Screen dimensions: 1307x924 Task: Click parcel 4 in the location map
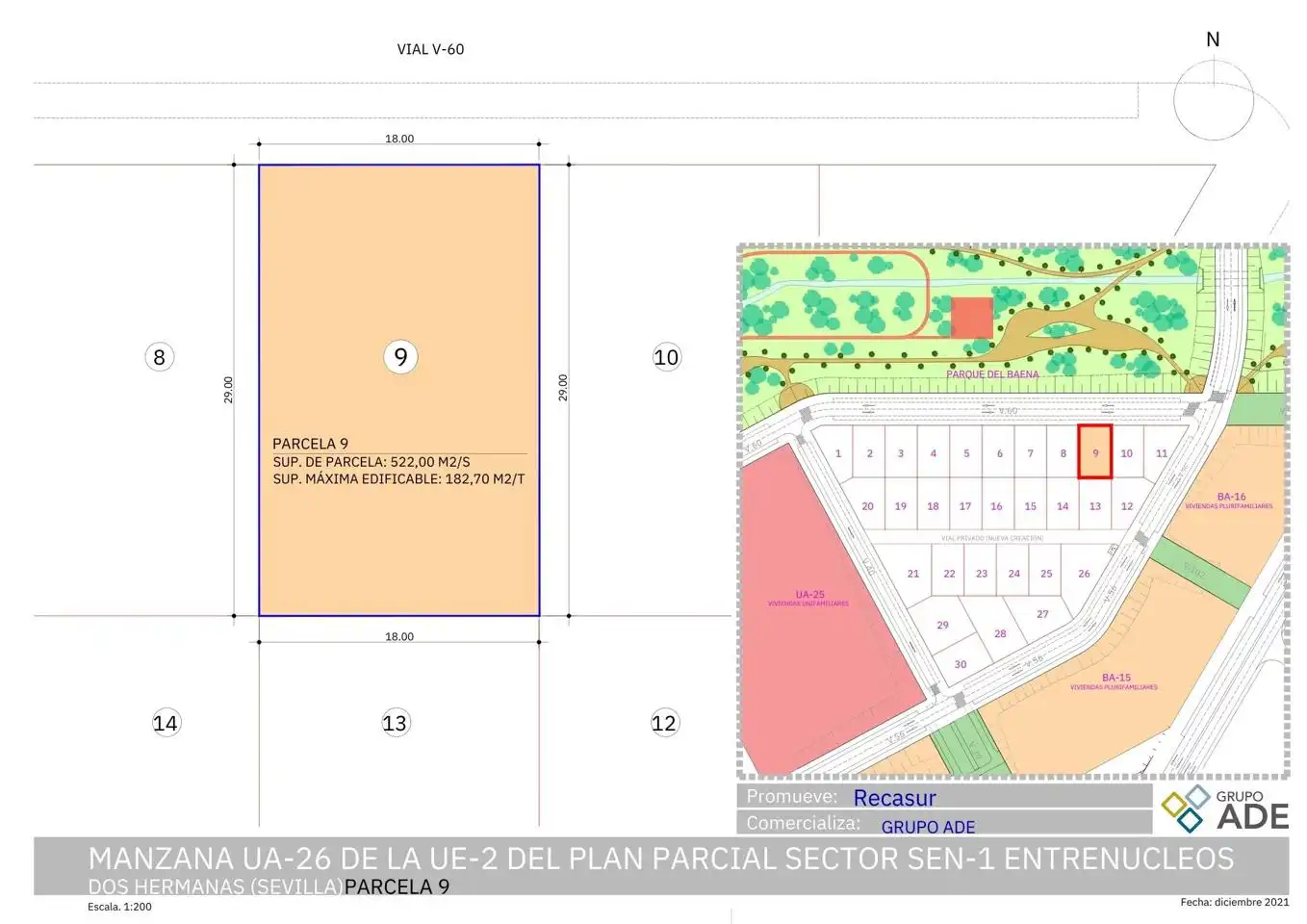pos(933,453)
